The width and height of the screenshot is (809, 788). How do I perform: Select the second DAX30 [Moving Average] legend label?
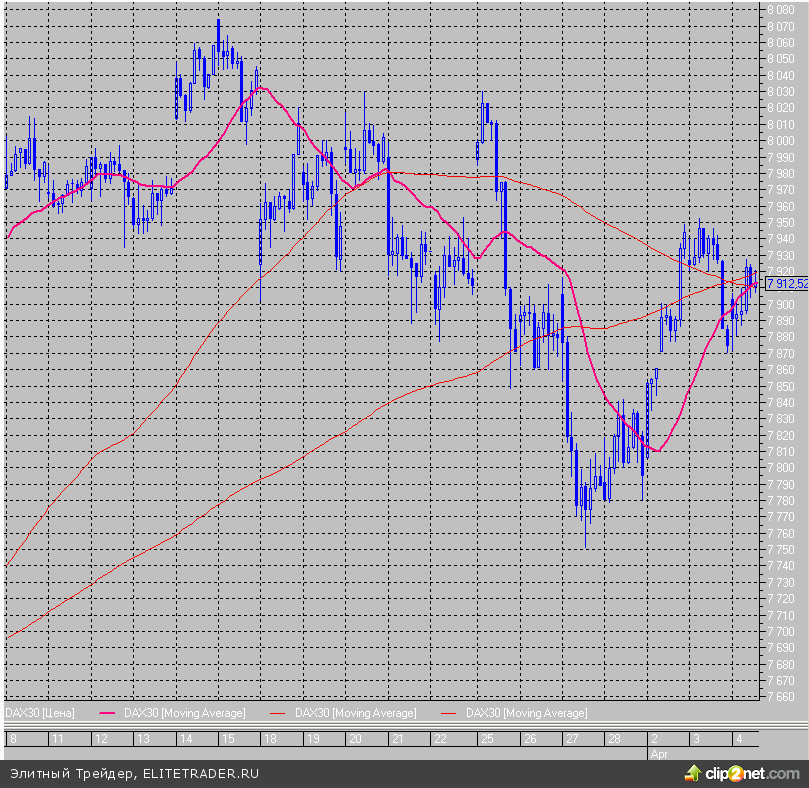[355, 713]
